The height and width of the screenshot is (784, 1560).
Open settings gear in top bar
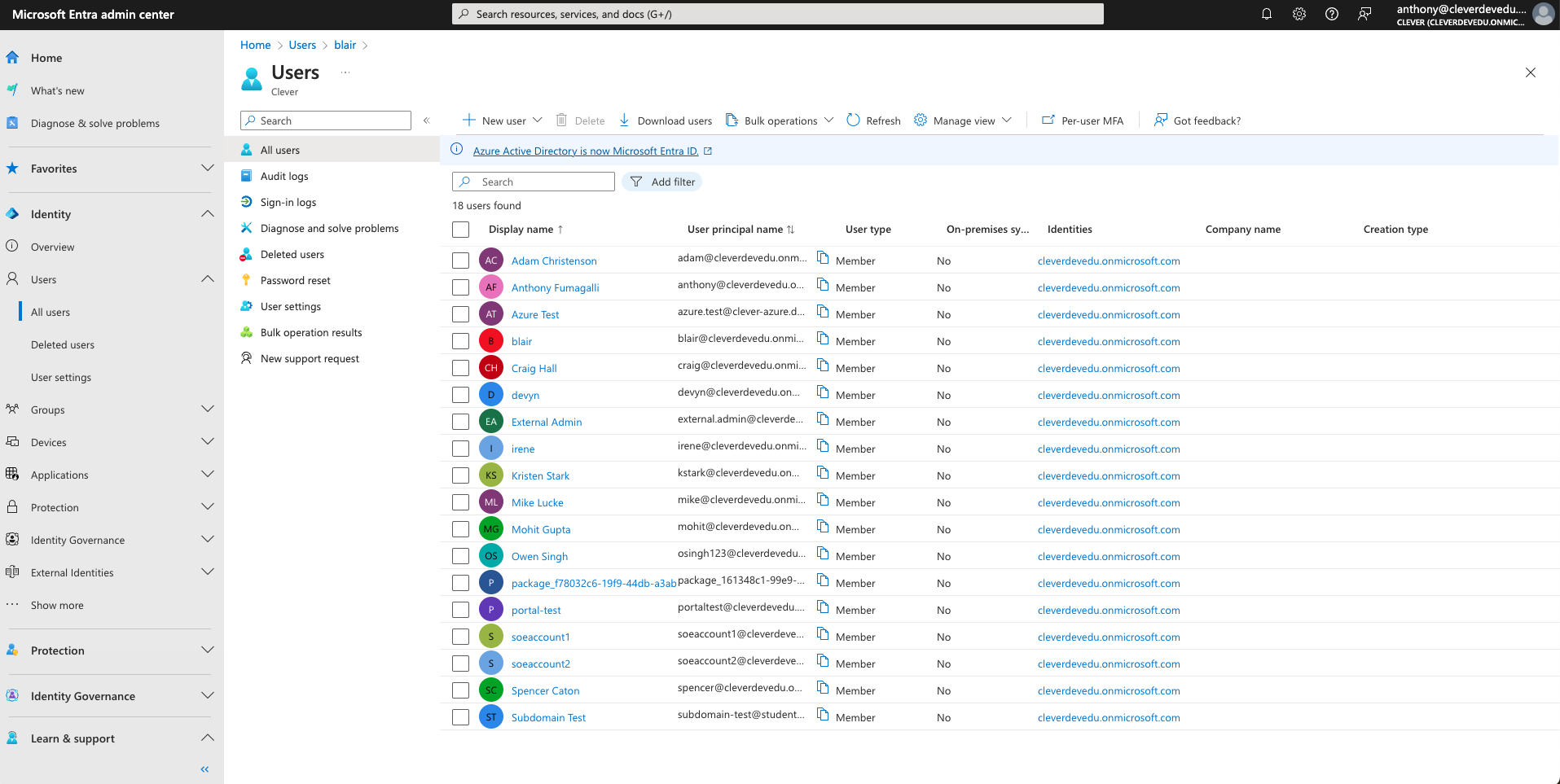click(1299, 14)
